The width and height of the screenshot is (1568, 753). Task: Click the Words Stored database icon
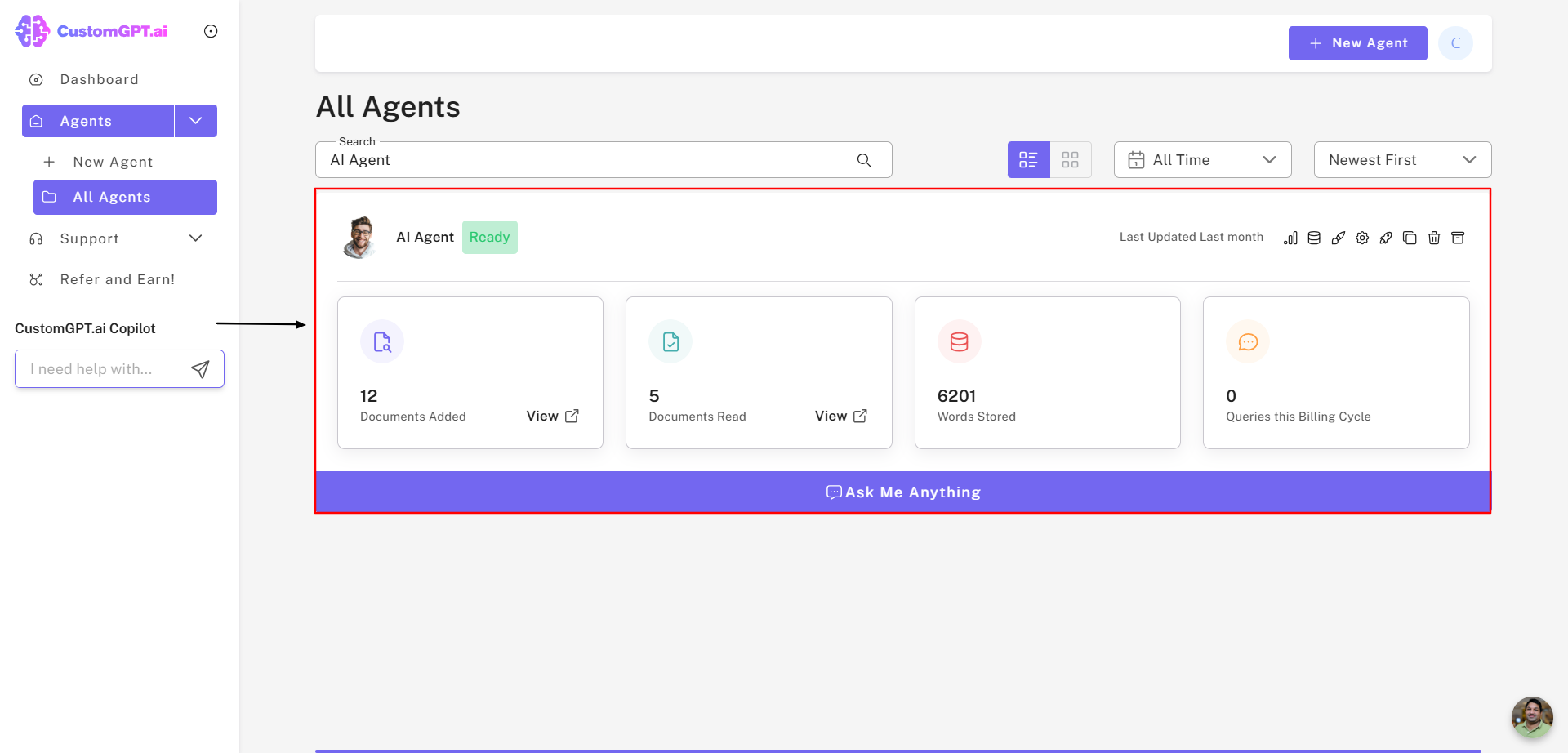(x=960, y=341)
